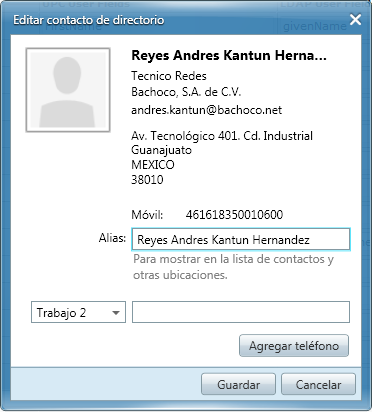372x412 pixels.
Task: Click hint text Para mostrar en la lista
Action: 233,267
